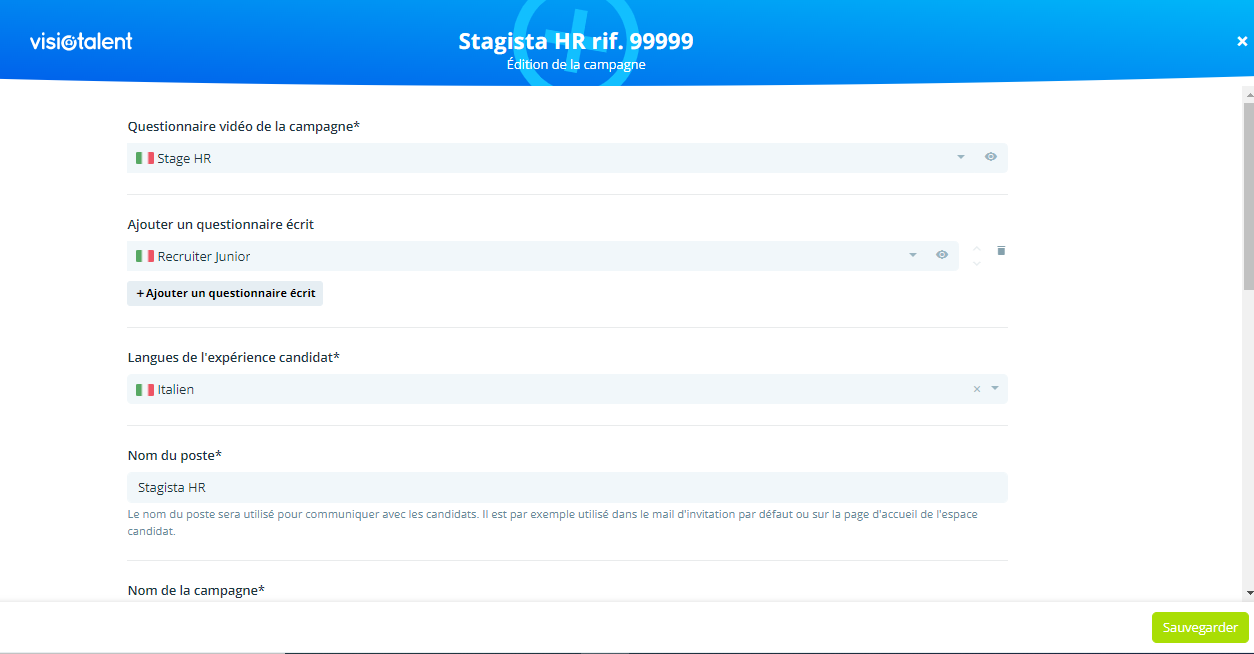The height and width of the screenshot is (654, 1254).
Task: Click the scrollbar up arrow
Action: (1248, 94)
